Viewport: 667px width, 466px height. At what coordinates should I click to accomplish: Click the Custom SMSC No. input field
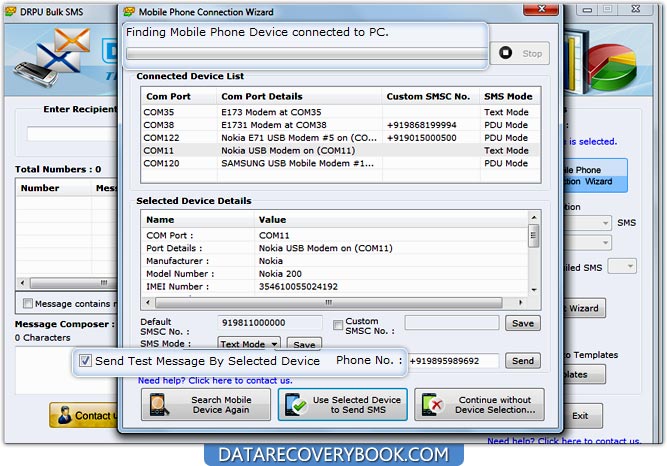(452, 323)
